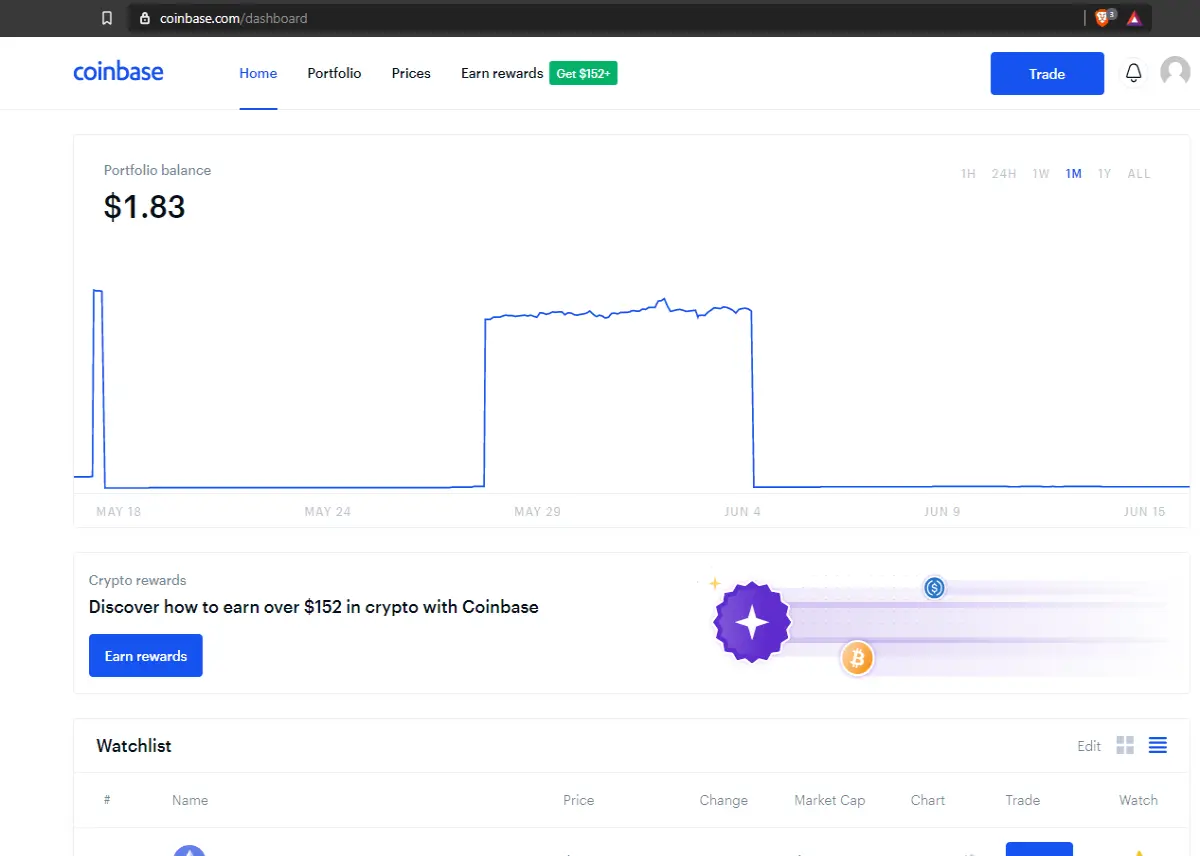Viewport: 1200px width, 856px height.
Task: Click the Discover how to earn headline
Action: point(314,607)
